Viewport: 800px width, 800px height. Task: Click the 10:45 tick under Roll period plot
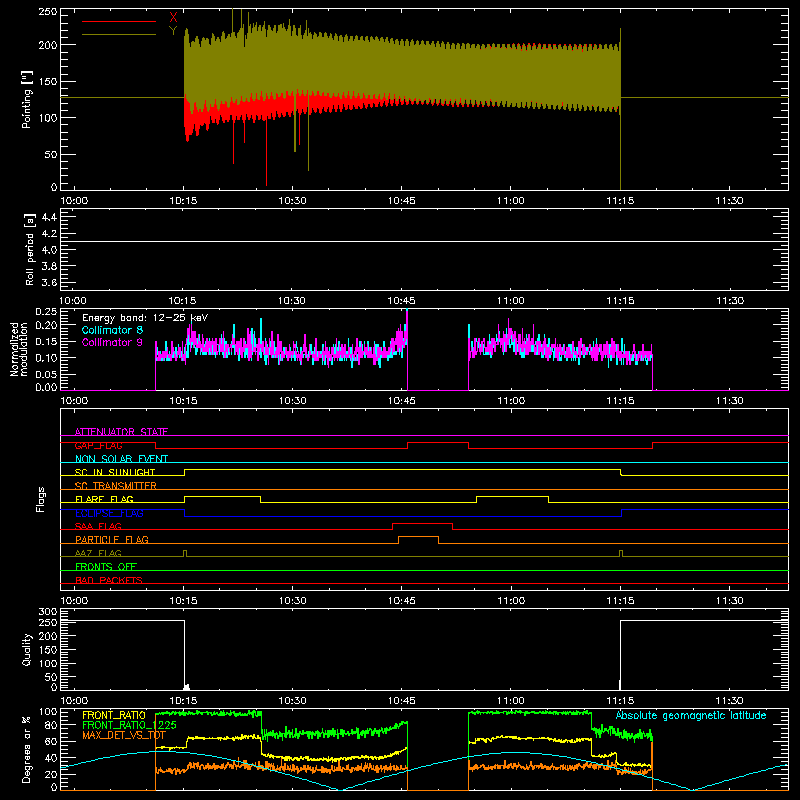[402, 301]
